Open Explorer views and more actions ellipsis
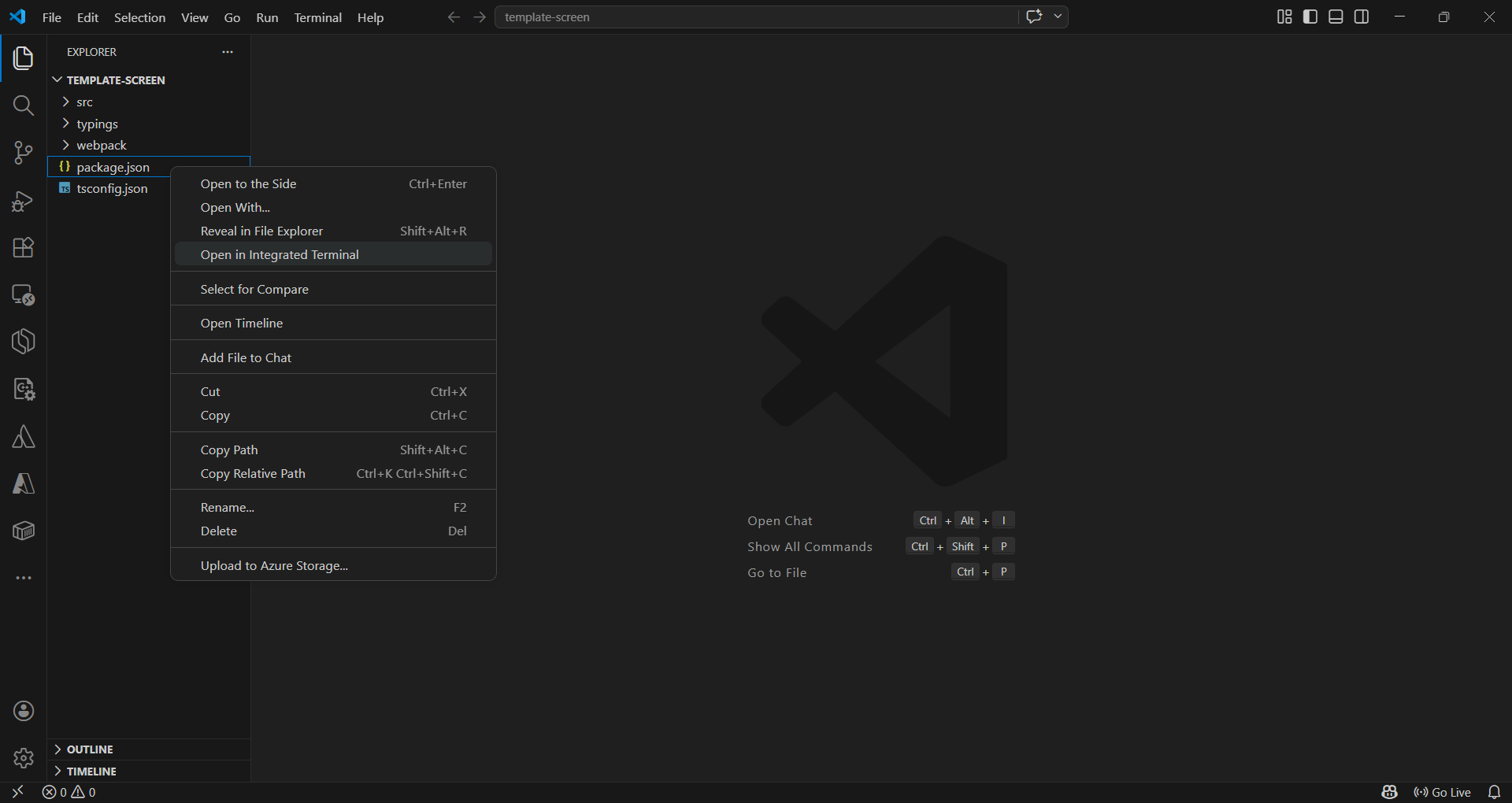The image size is (1512, 803). [228, 52]
